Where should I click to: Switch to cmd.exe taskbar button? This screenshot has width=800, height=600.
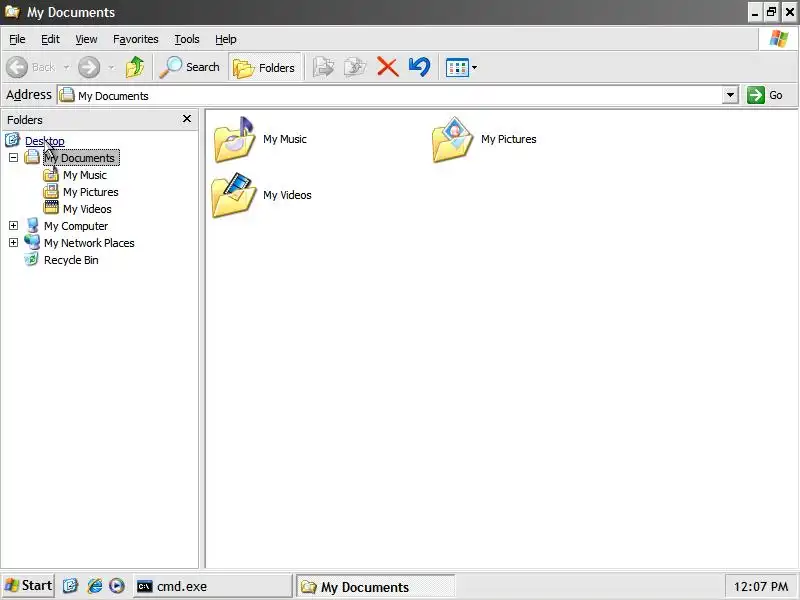212,586
